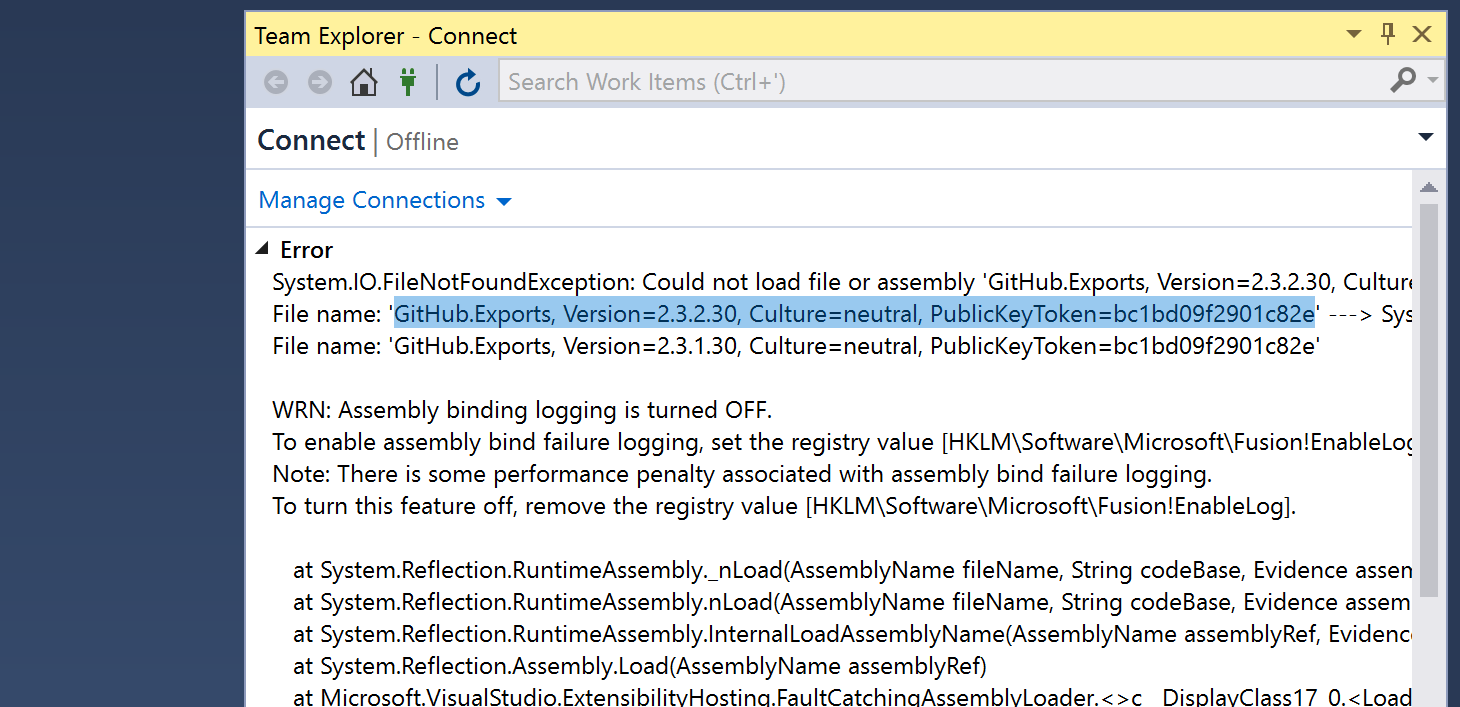Click the Connect page header
The image size is (1460, 707).
click(x=310, y=140)
